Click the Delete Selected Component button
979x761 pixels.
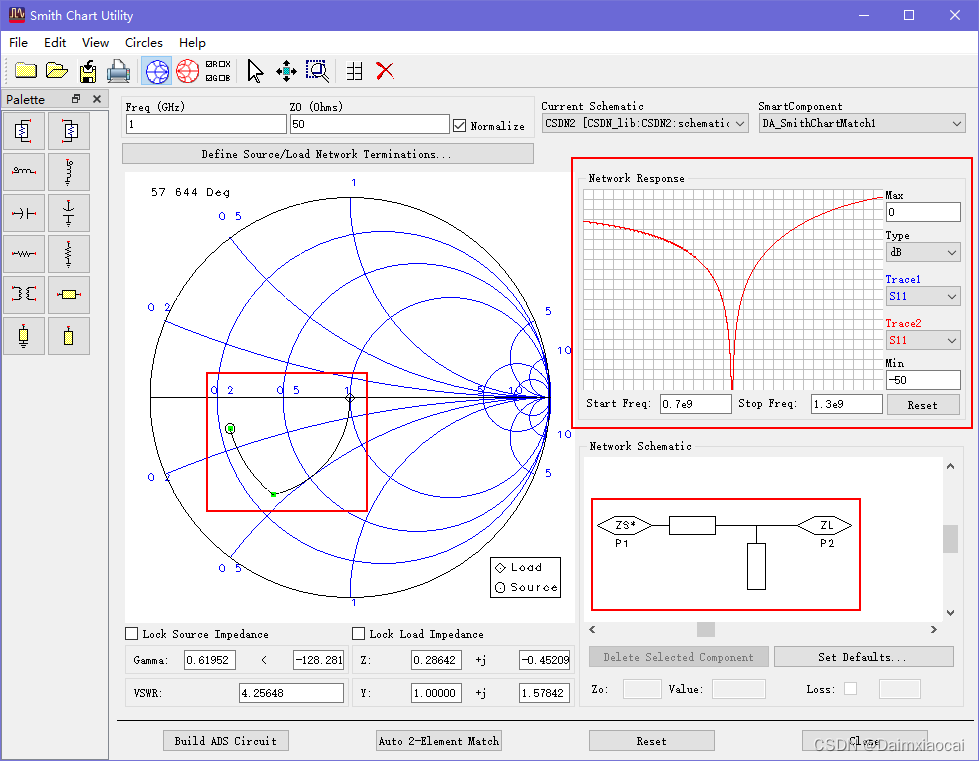click(679, 657)
